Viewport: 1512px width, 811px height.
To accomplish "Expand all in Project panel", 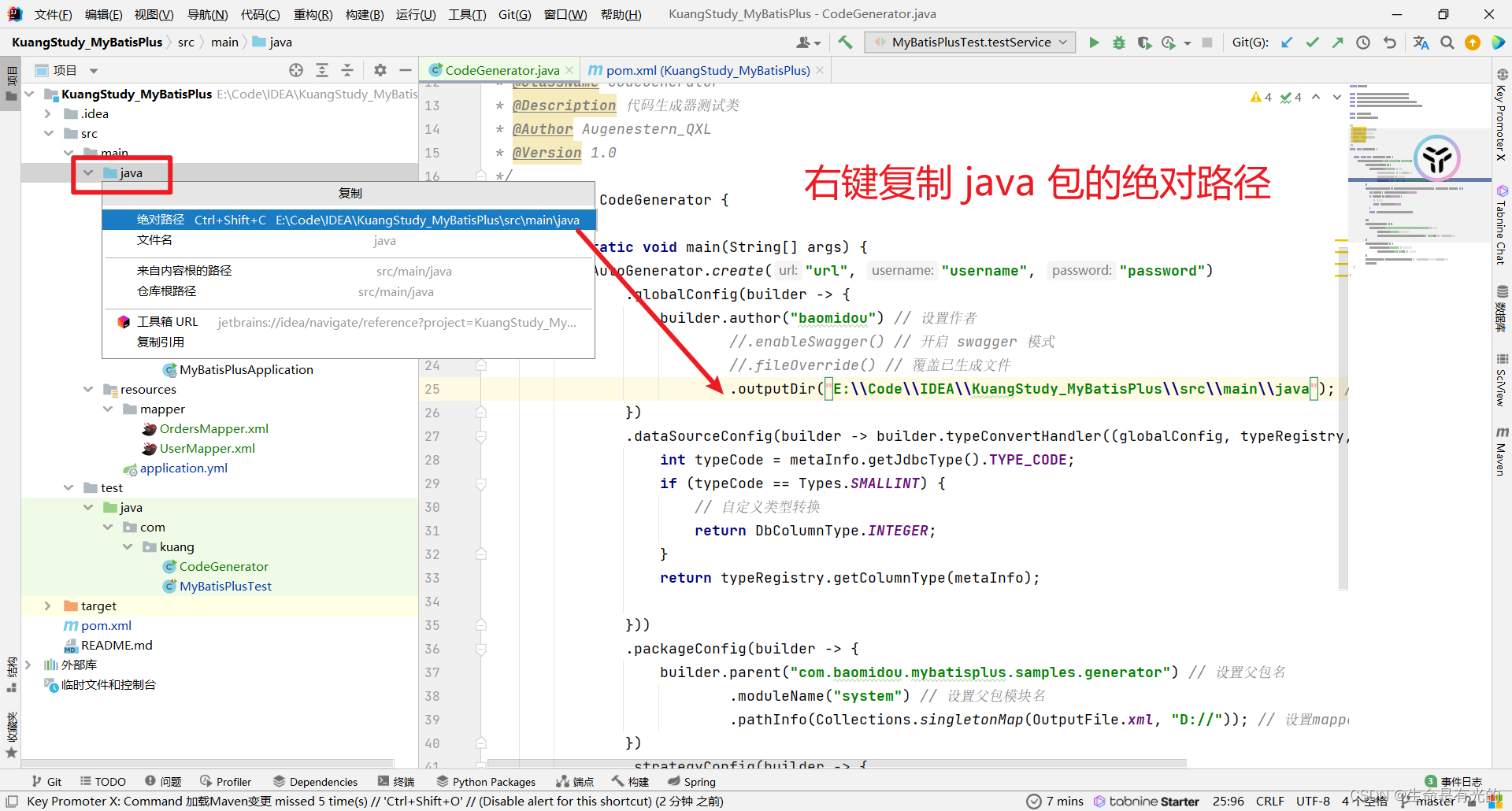I will click(x=322, y=70).
